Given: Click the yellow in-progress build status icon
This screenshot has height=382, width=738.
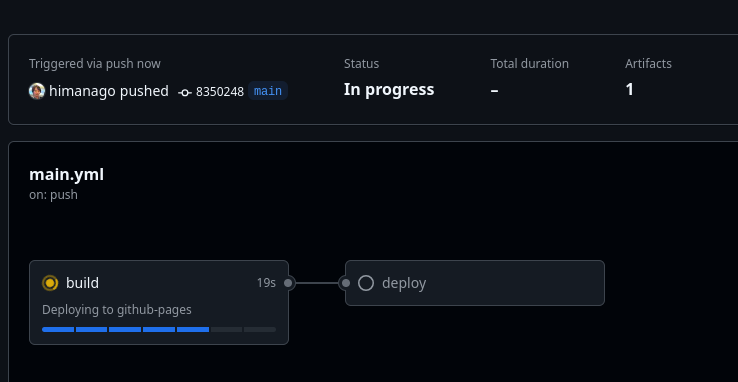Looking at the screenshot, I should click(50, 283).
